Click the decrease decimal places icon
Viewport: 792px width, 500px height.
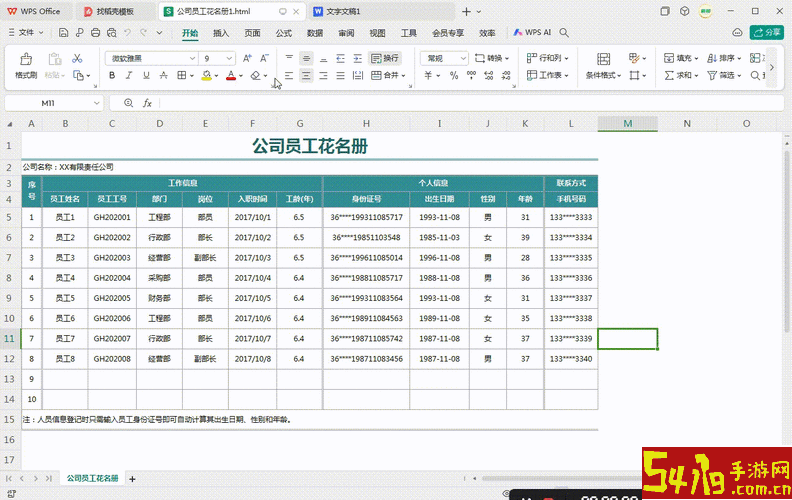[x=506, y=75]
